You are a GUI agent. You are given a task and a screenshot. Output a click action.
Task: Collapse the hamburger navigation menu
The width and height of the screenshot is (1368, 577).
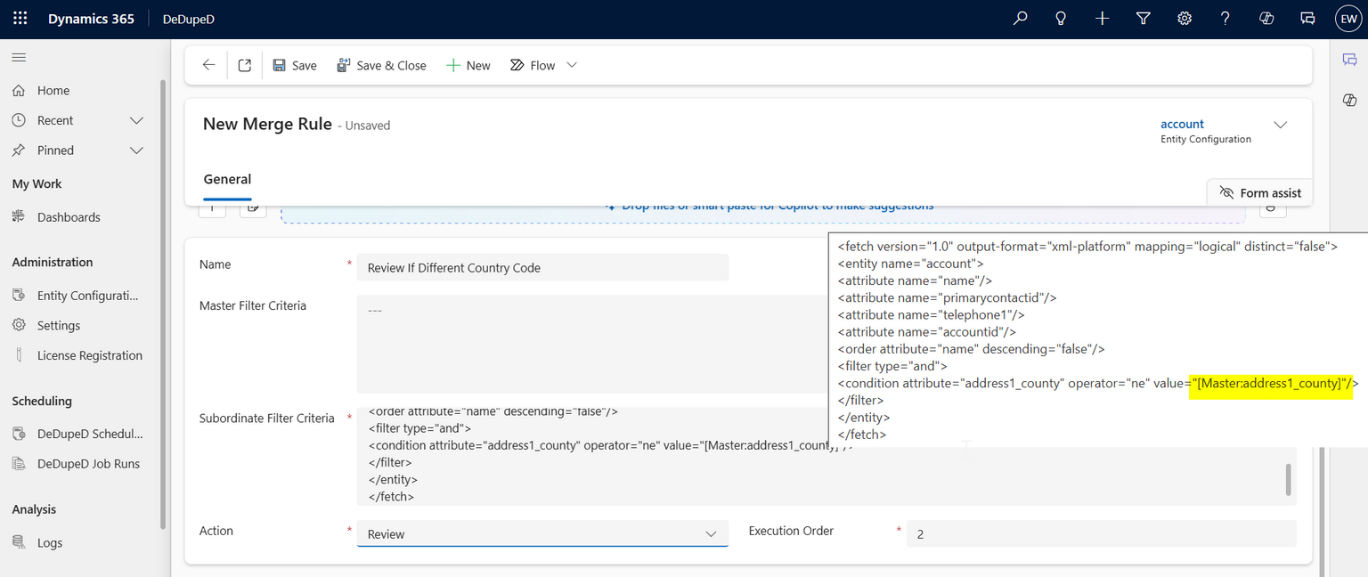point(19,58)
